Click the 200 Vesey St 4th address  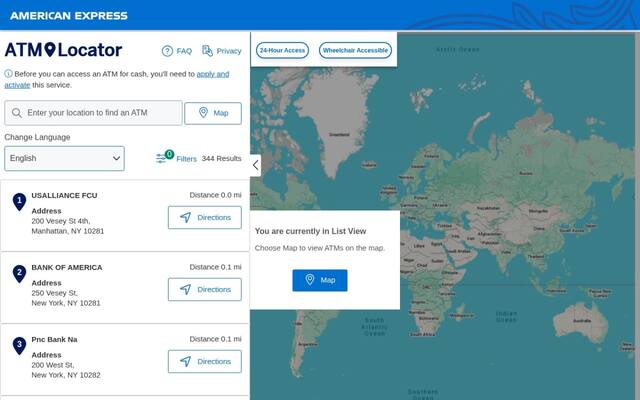[x=68, y=226]
